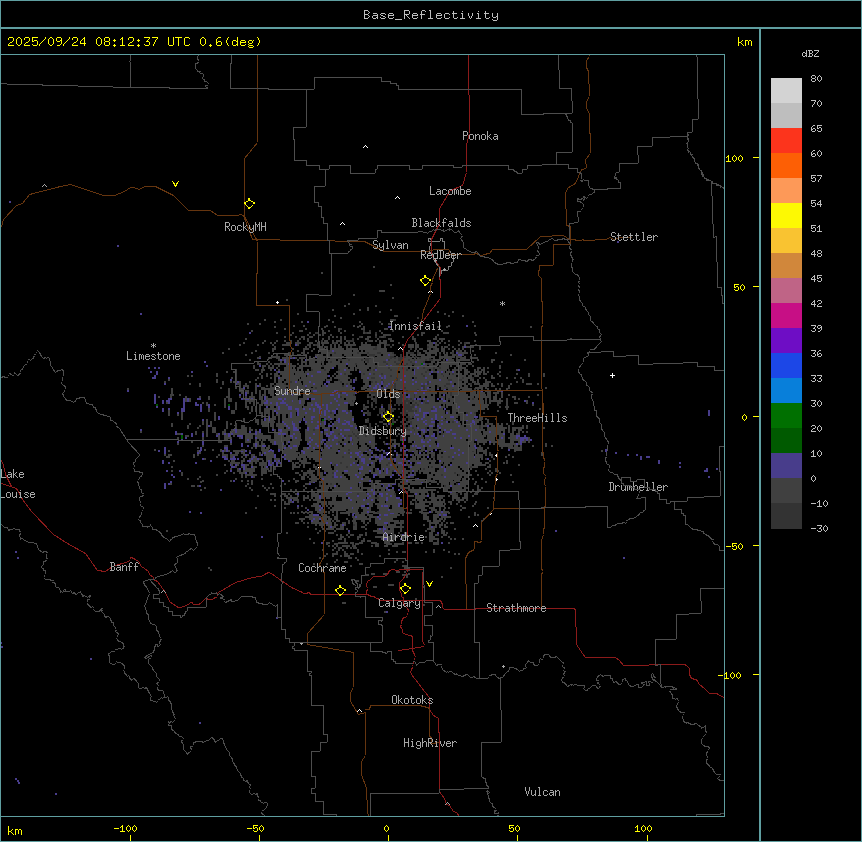The width and height of the screenshot is (862, 842).
Task: Select the Stettler town label
Action: click(634, 237)
